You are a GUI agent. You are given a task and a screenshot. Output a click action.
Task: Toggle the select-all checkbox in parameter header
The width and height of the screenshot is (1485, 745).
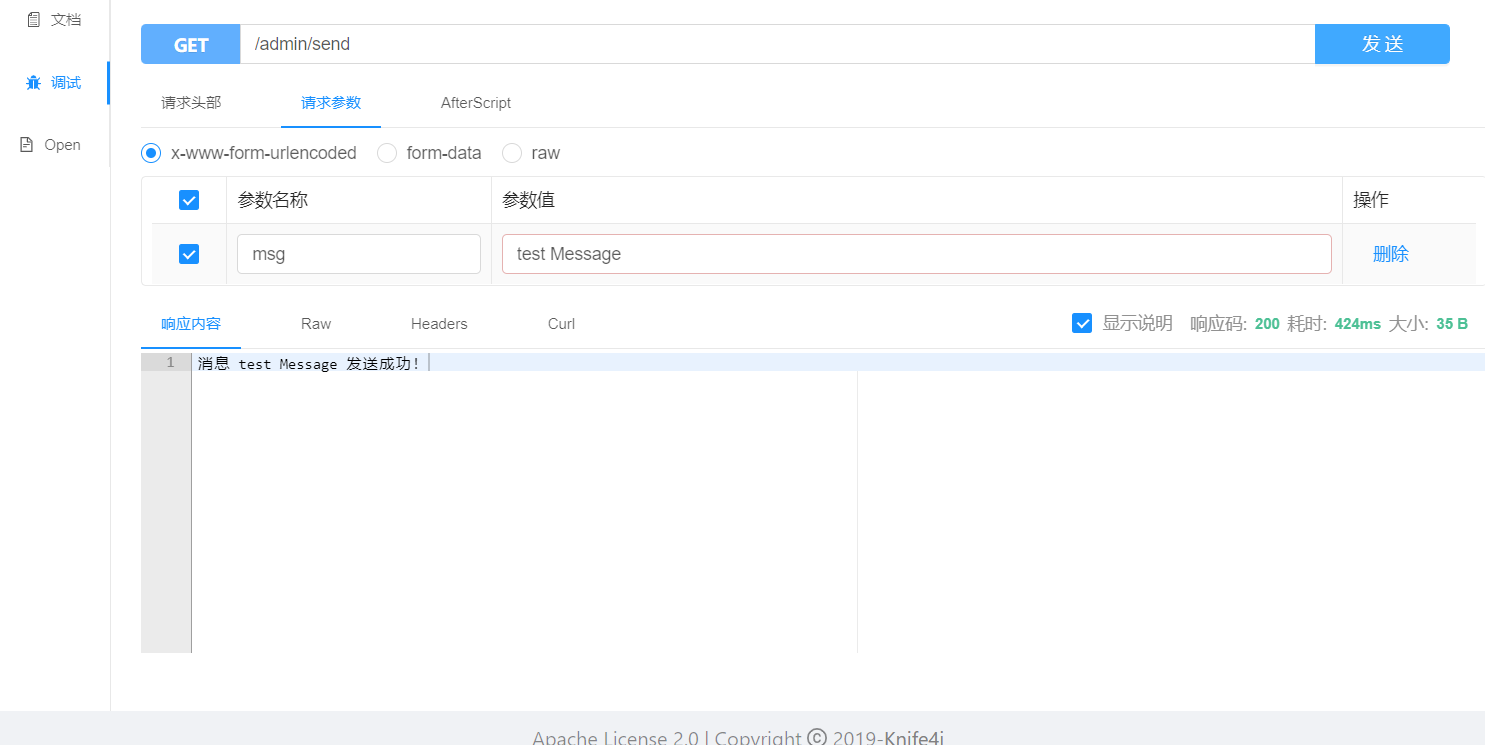[189, 200]
